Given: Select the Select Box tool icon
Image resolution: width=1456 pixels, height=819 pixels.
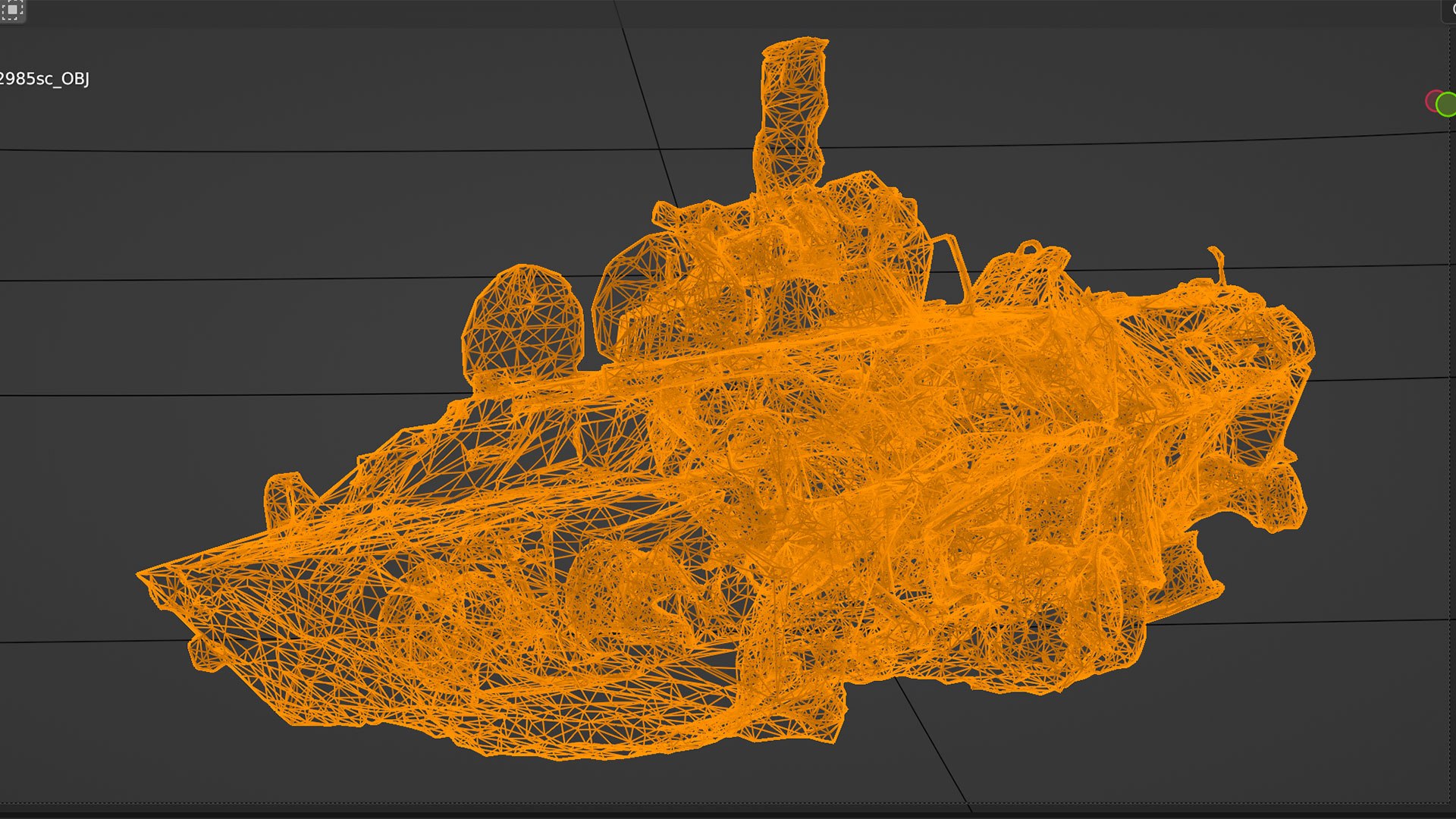Looking at the screenshot, I should [x=12, y=10].
